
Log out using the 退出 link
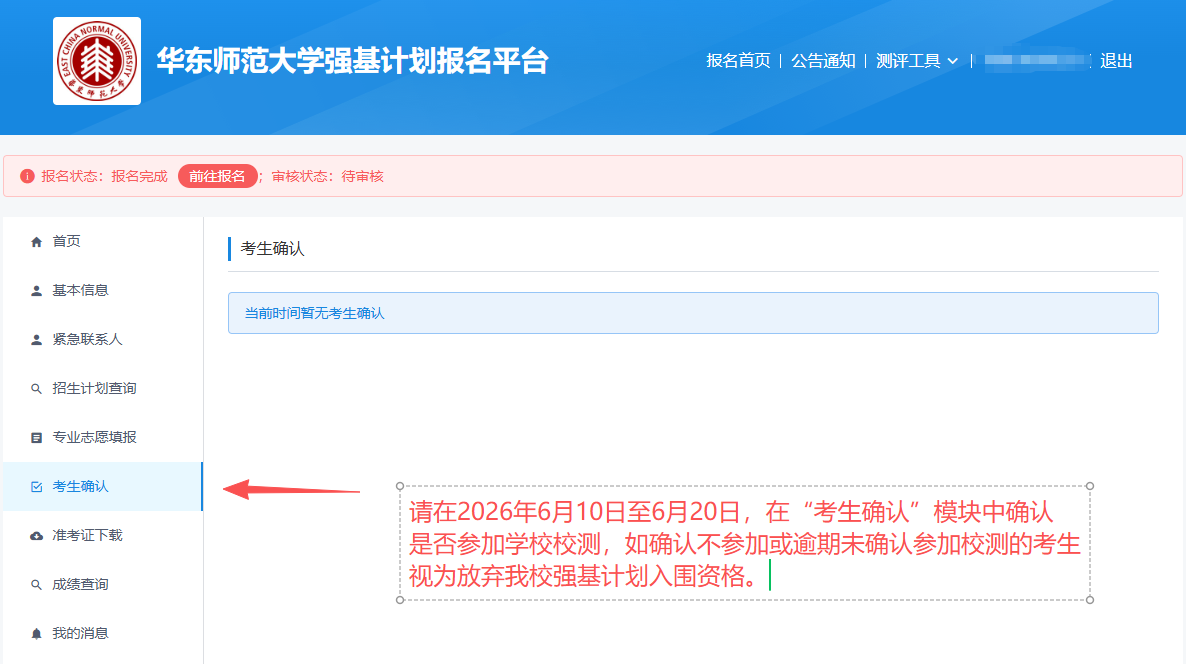[x=1116, y=61]
